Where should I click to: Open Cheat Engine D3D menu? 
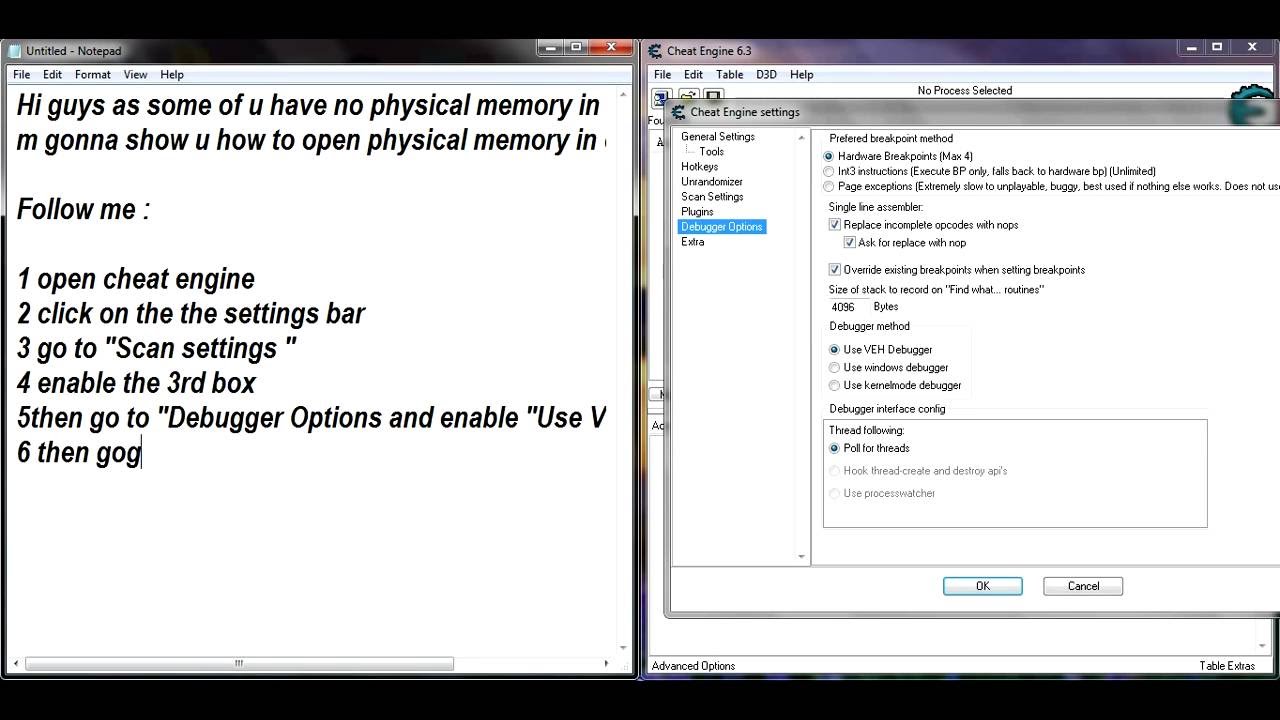click(x=766, y=75)
